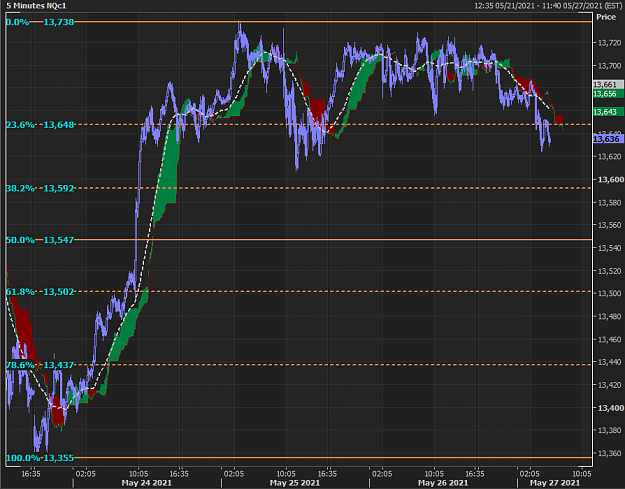625x489 pixels.
Task: Click the 13,720 price axis tick
Action: tap(609, 43)
